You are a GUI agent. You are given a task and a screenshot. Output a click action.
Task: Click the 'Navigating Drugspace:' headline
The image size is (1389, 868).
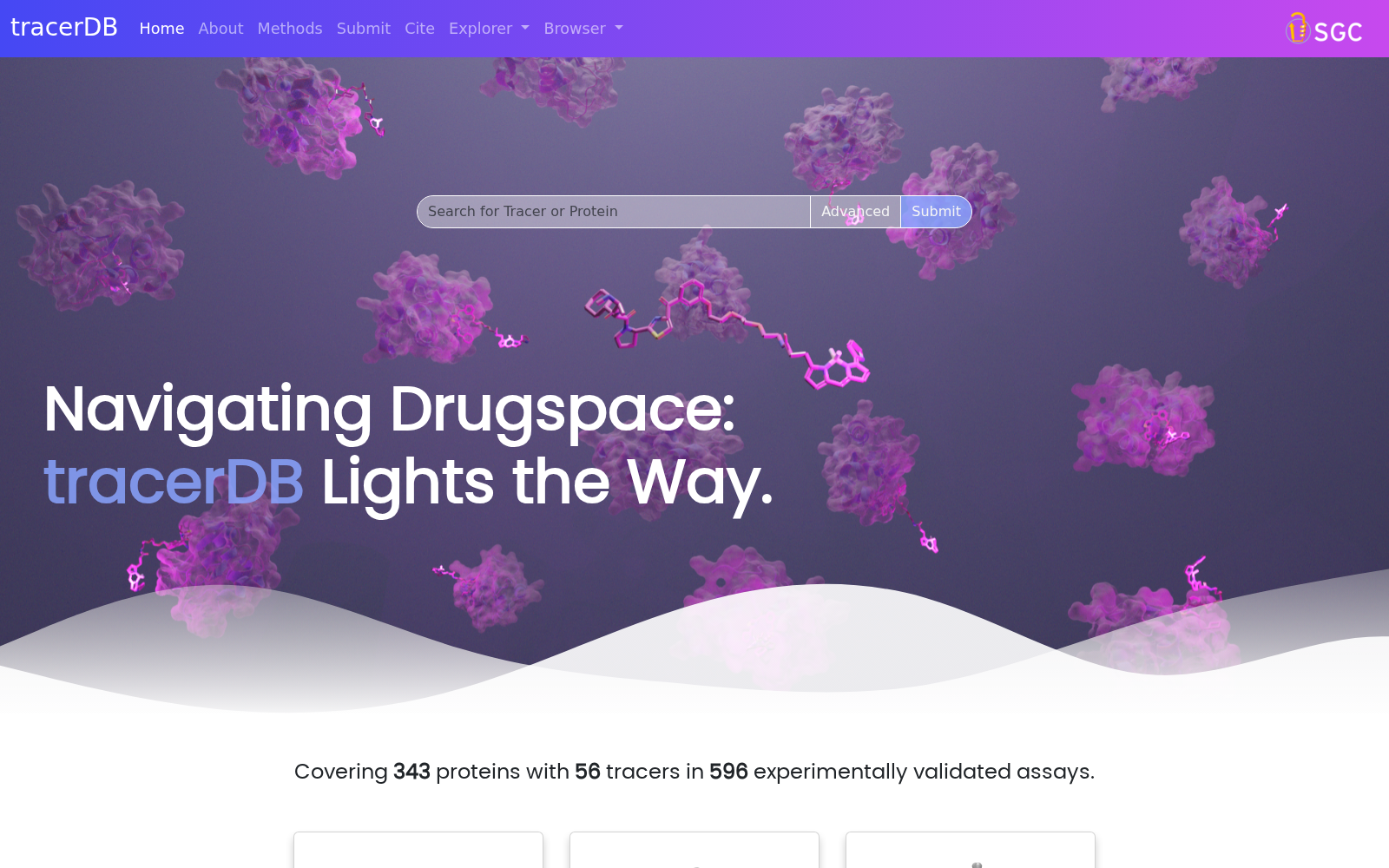[x=390, y=410]
